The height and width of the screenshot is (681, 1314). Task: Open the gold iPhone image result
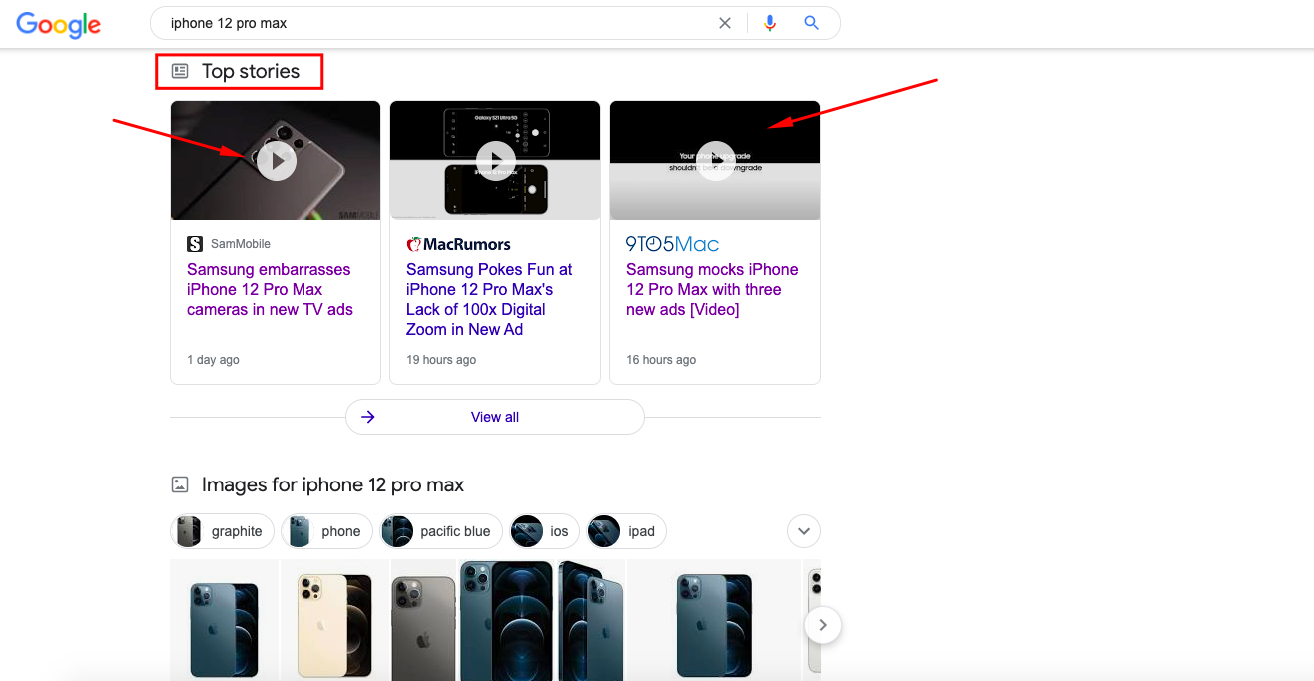pyautogui.click(x=335, y=620)
